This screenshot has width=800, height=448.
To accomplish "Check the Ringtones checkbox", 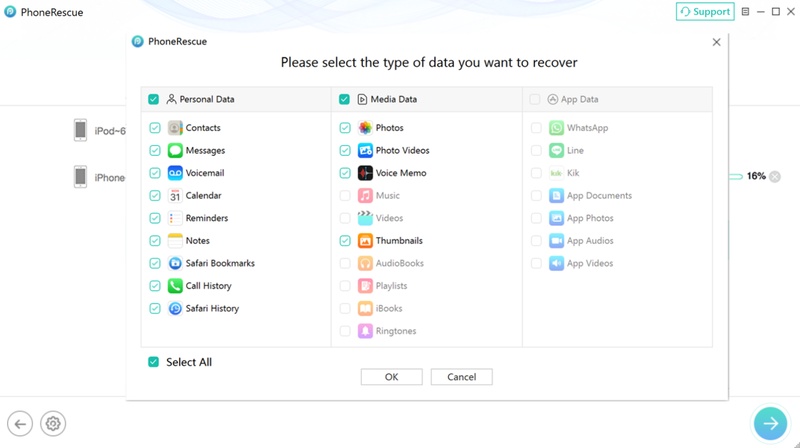I will (345, 331).
